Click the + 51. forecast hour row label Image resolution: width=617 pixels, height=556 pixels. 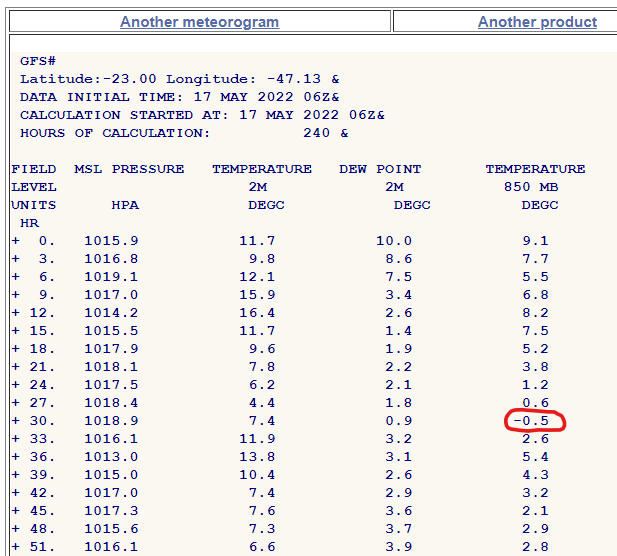(x=33, y=547)
